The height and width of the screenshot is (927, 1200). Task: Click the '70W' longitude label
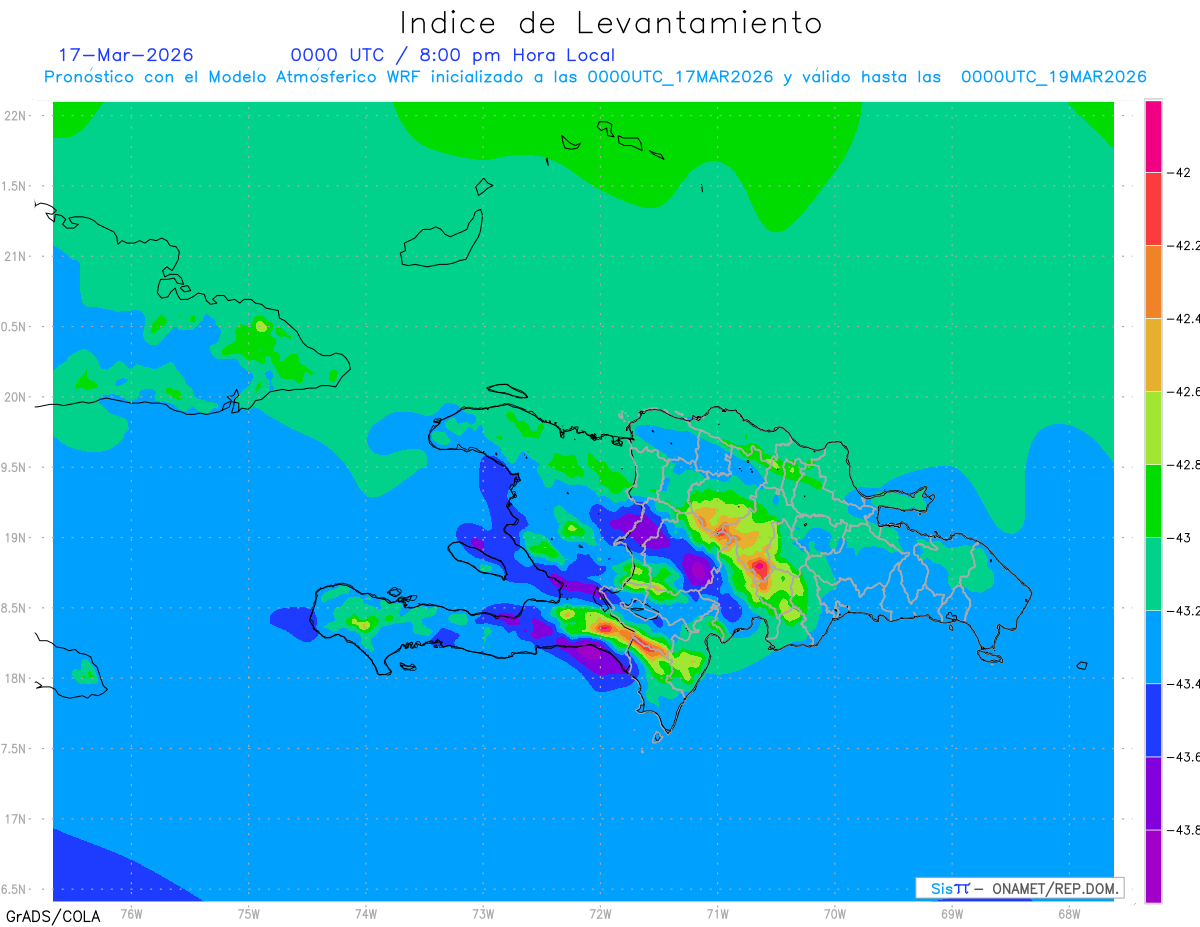[x=835, y=914]
